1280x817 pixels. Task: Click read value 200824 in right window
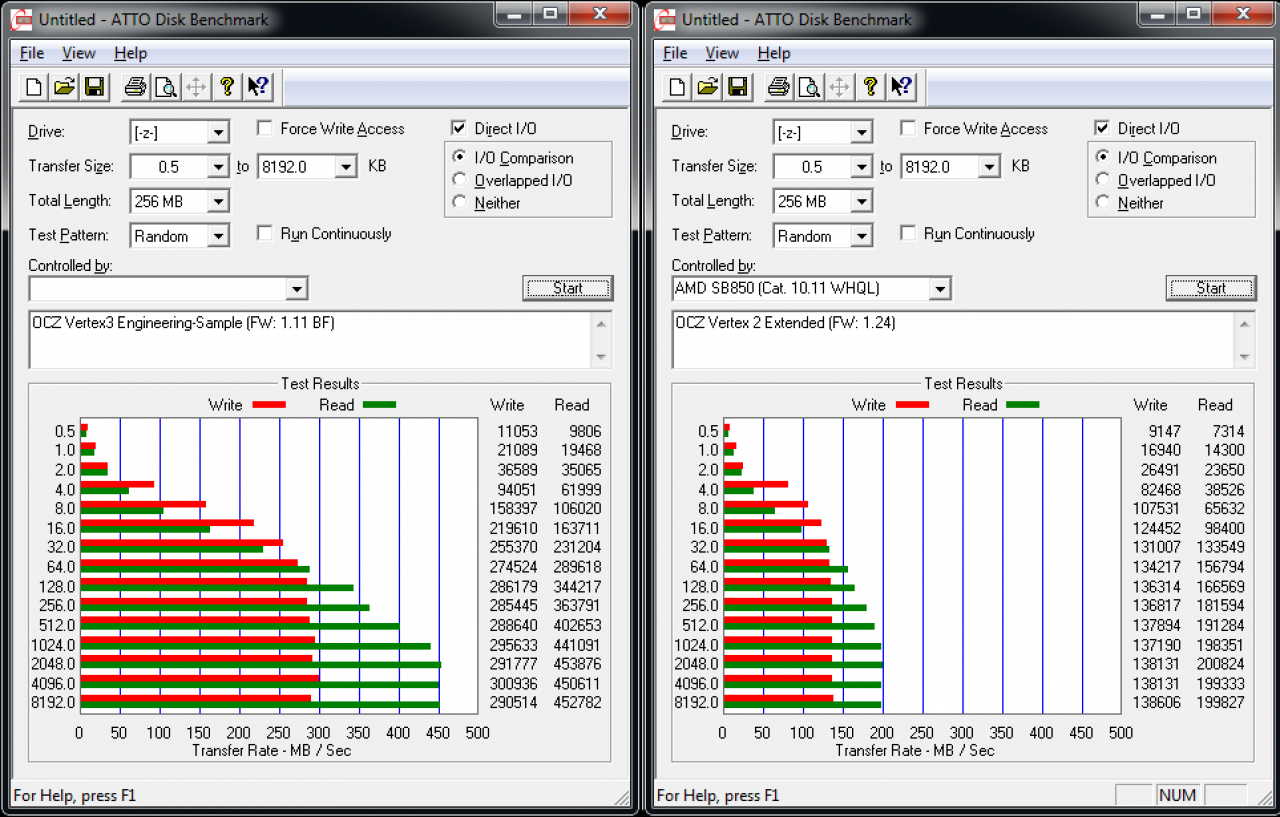click(1221, 664)
